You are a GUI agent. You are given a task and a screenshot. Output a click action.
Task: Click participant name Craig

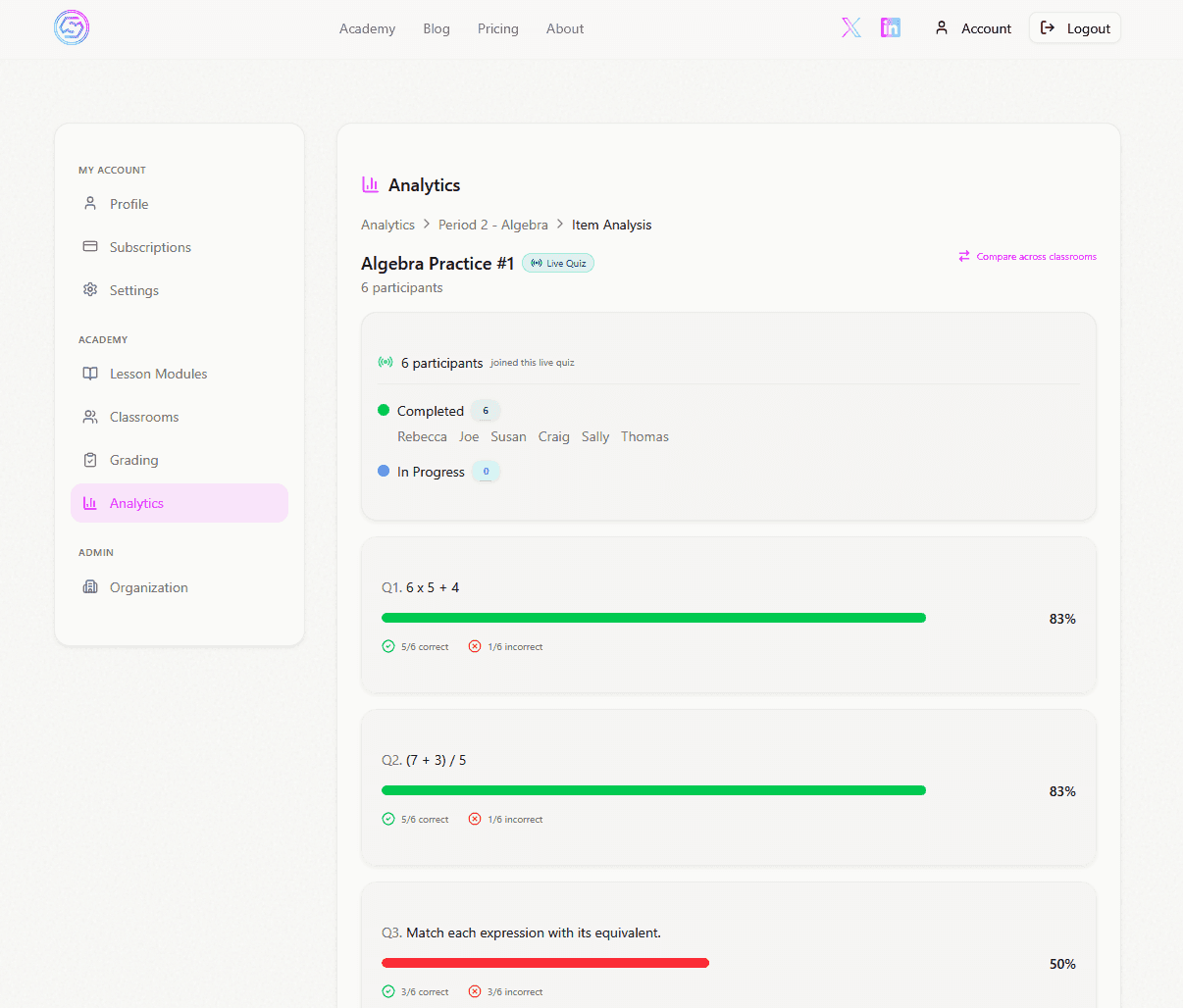(554, 436)
